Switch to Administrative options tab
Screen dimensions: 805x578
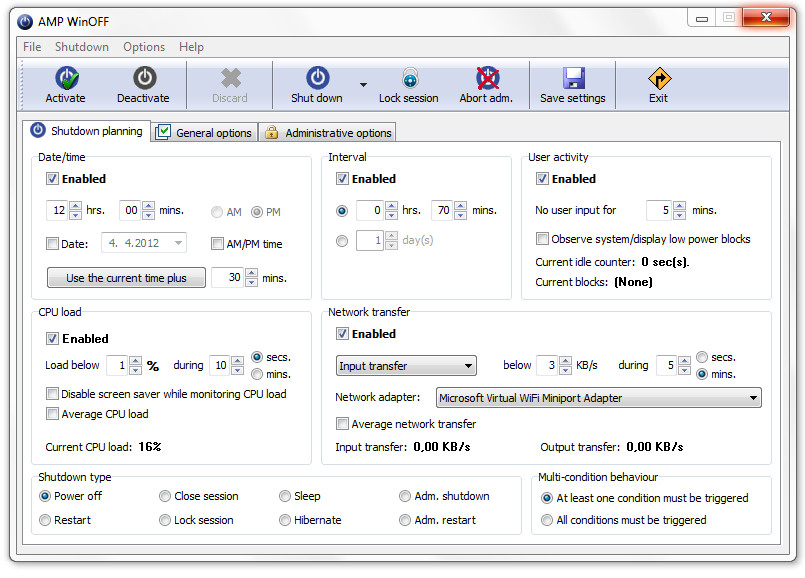click(328, 132)
